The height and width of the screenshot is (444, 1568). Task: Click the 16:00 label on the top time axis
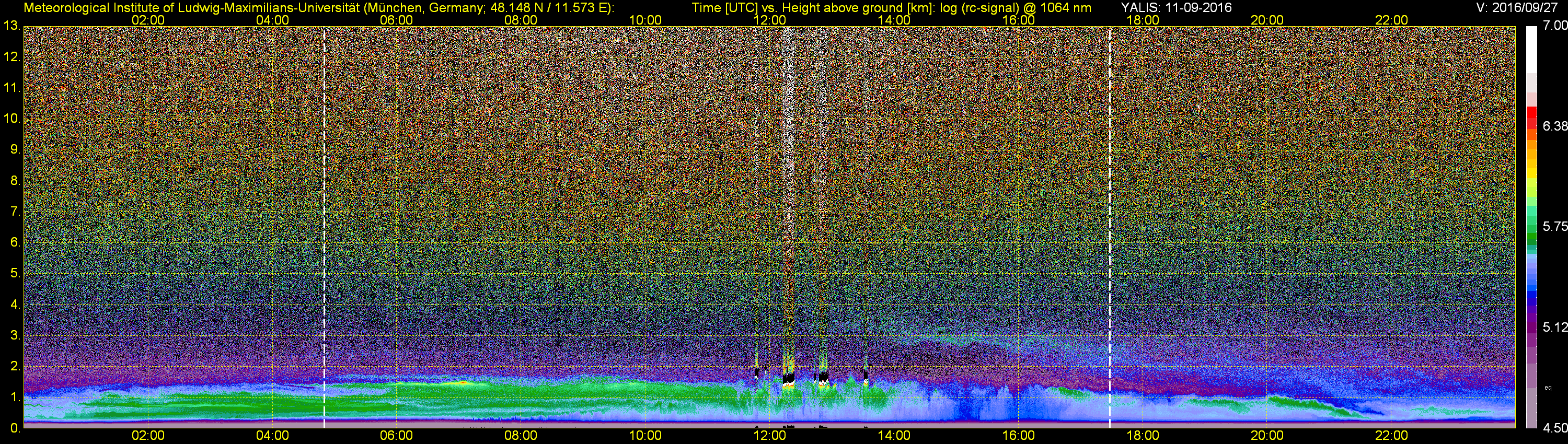pyautogui.click(x=1018, y=20)
